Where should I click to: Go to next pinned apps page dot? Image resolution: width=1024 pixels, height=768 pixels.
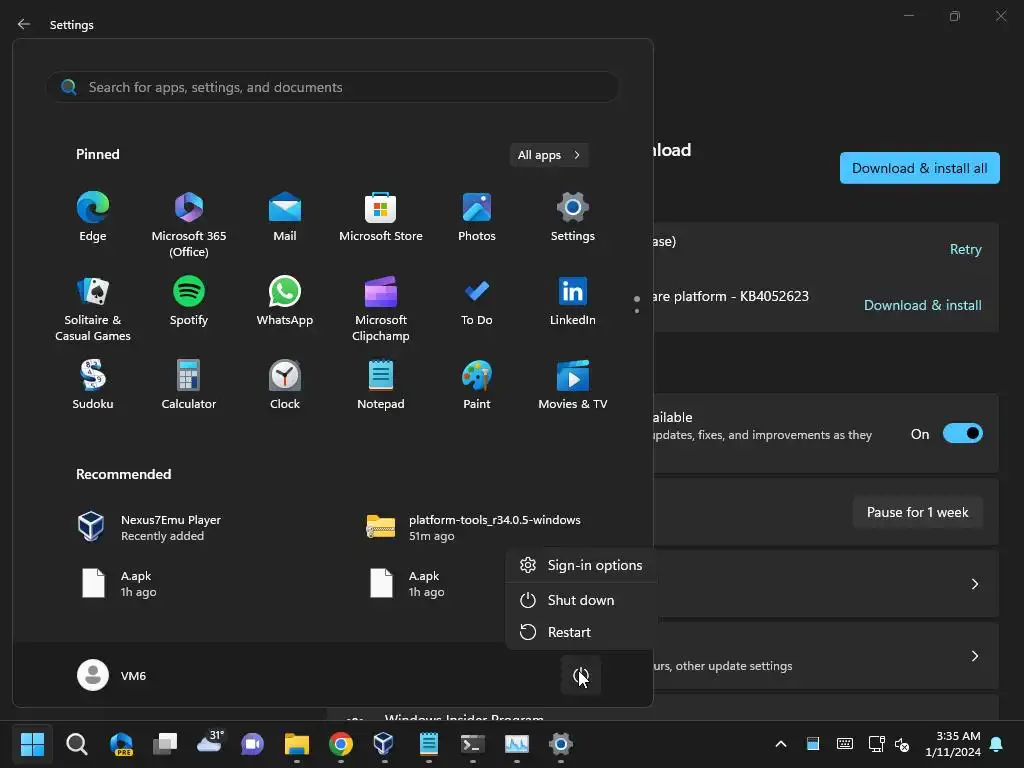637,311
